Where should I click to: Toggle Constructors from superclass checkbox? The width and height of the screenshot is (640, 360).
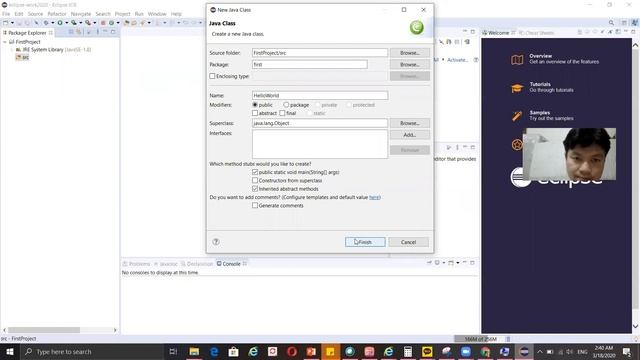(x=255, y=180)
